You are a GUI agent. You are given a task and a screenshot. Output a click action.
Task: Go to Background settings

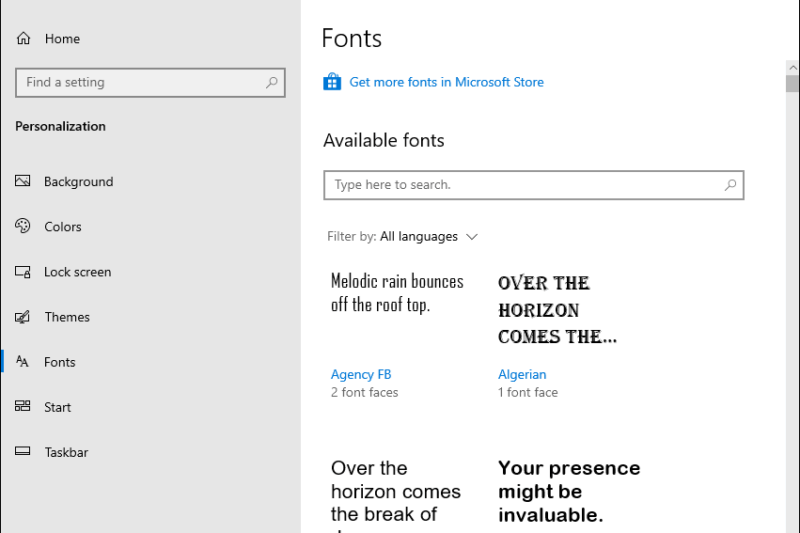coord(79,182)
